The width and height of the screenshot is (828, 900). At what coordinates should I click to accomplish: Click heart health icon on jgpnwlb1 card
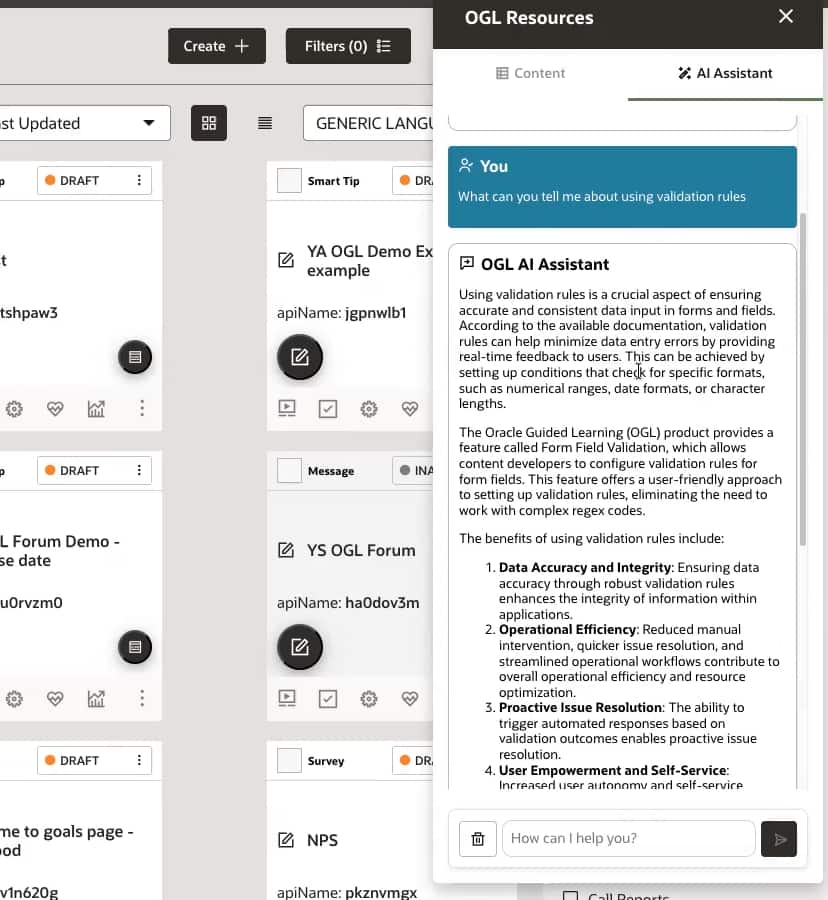pyautogui.click(x=410, y=409)
